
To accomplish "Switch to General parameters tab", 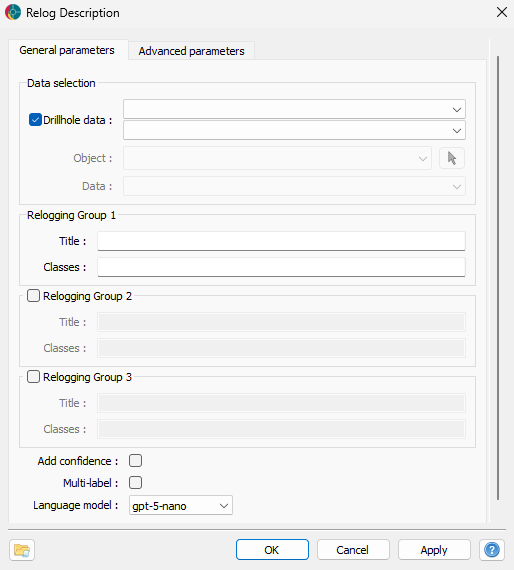I will pos(67,50).
